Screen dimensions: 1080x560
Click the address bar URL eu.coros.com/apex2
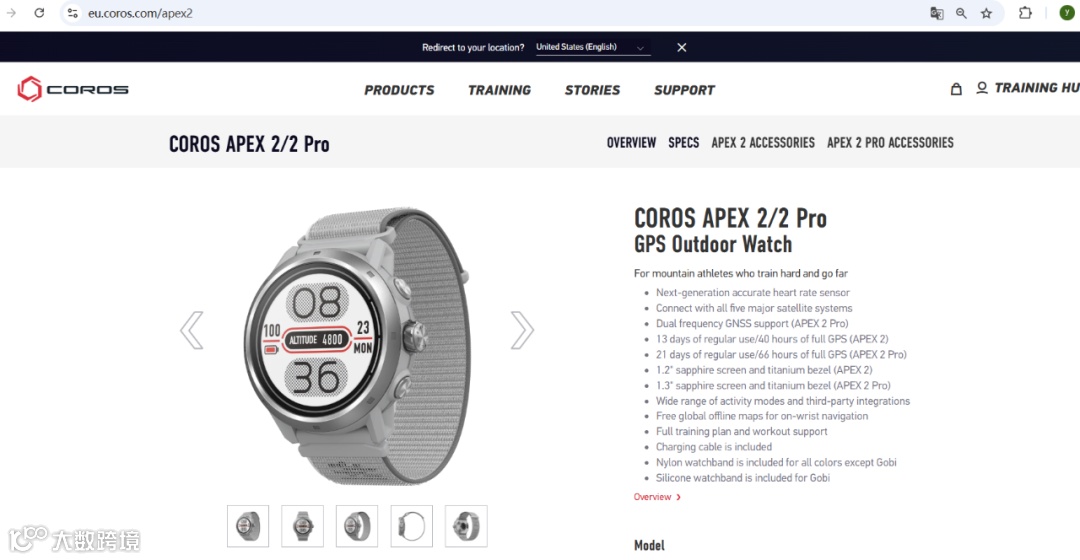141,13
